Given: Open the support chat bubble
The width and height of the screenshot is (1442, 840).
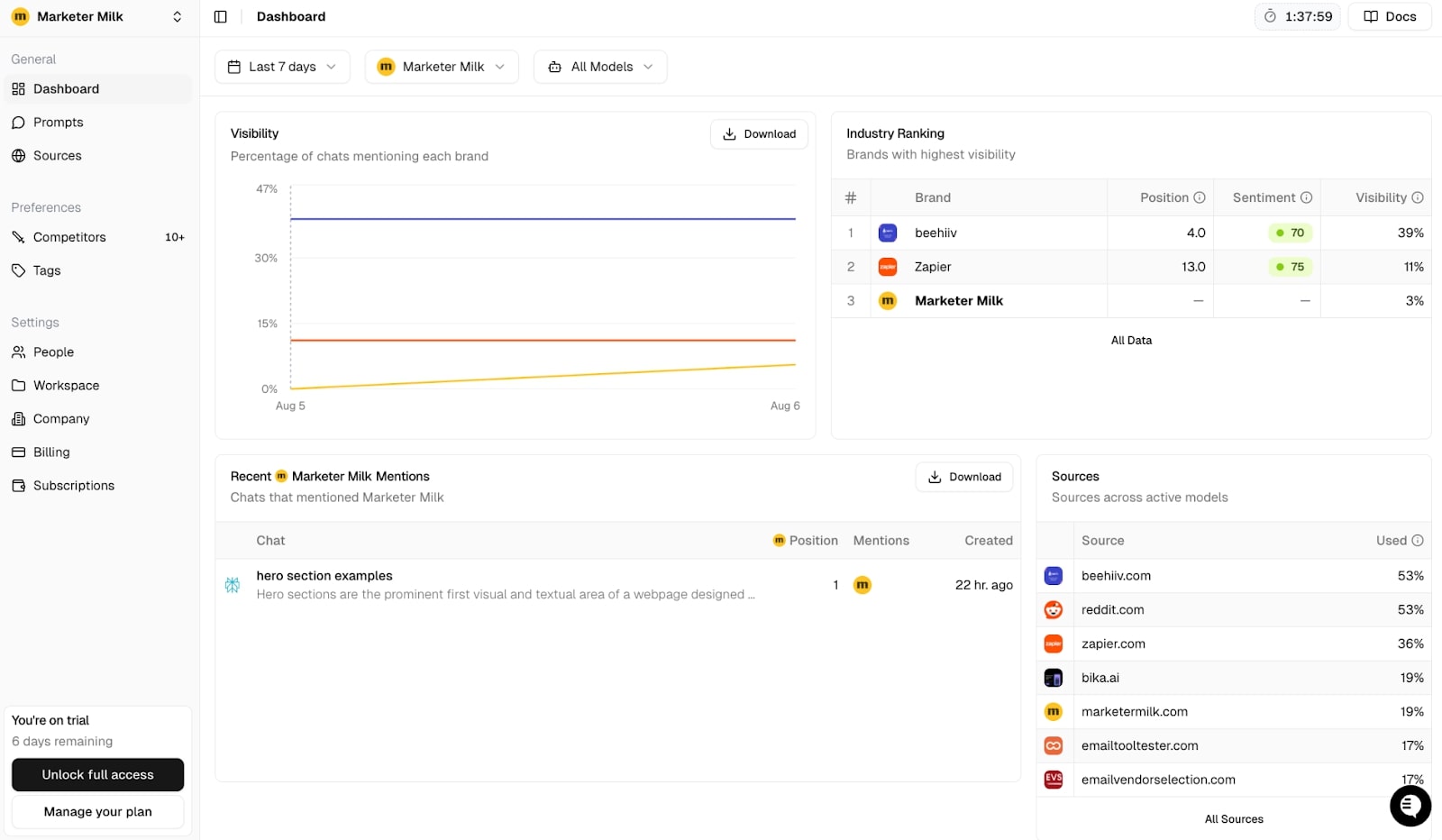Looking at the screenshot, I should 1410,806.
